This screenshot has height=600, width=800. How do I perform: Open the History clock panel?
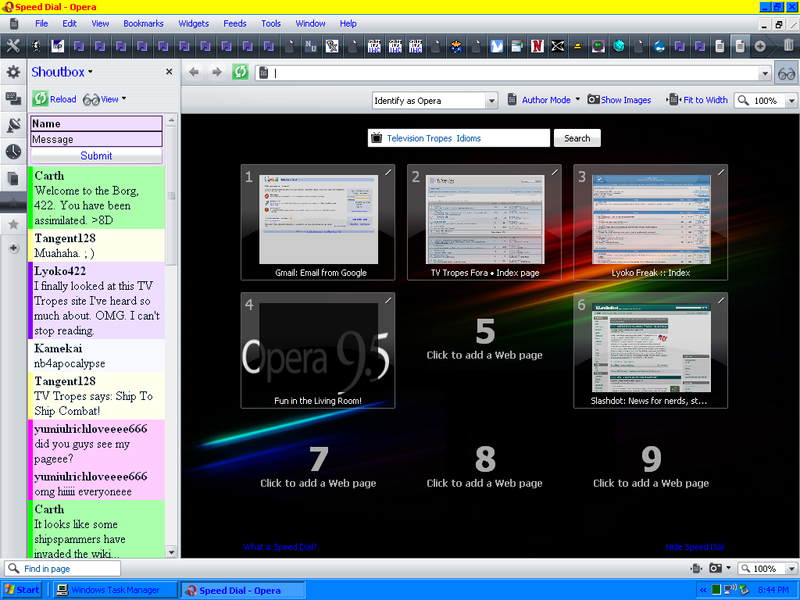13,152
